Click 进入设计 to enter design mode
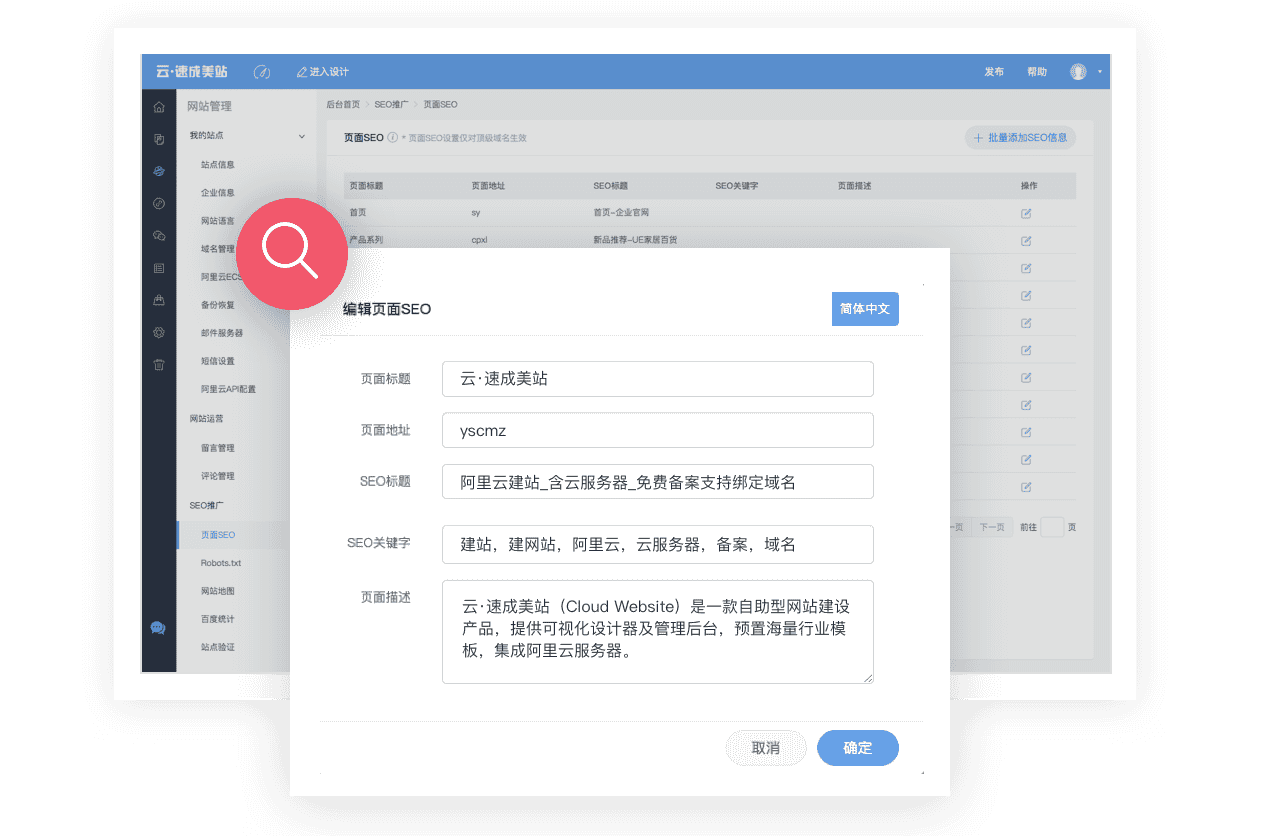Image resolution: width=1264 pixels, height=836 pixels. coord(323,72)
